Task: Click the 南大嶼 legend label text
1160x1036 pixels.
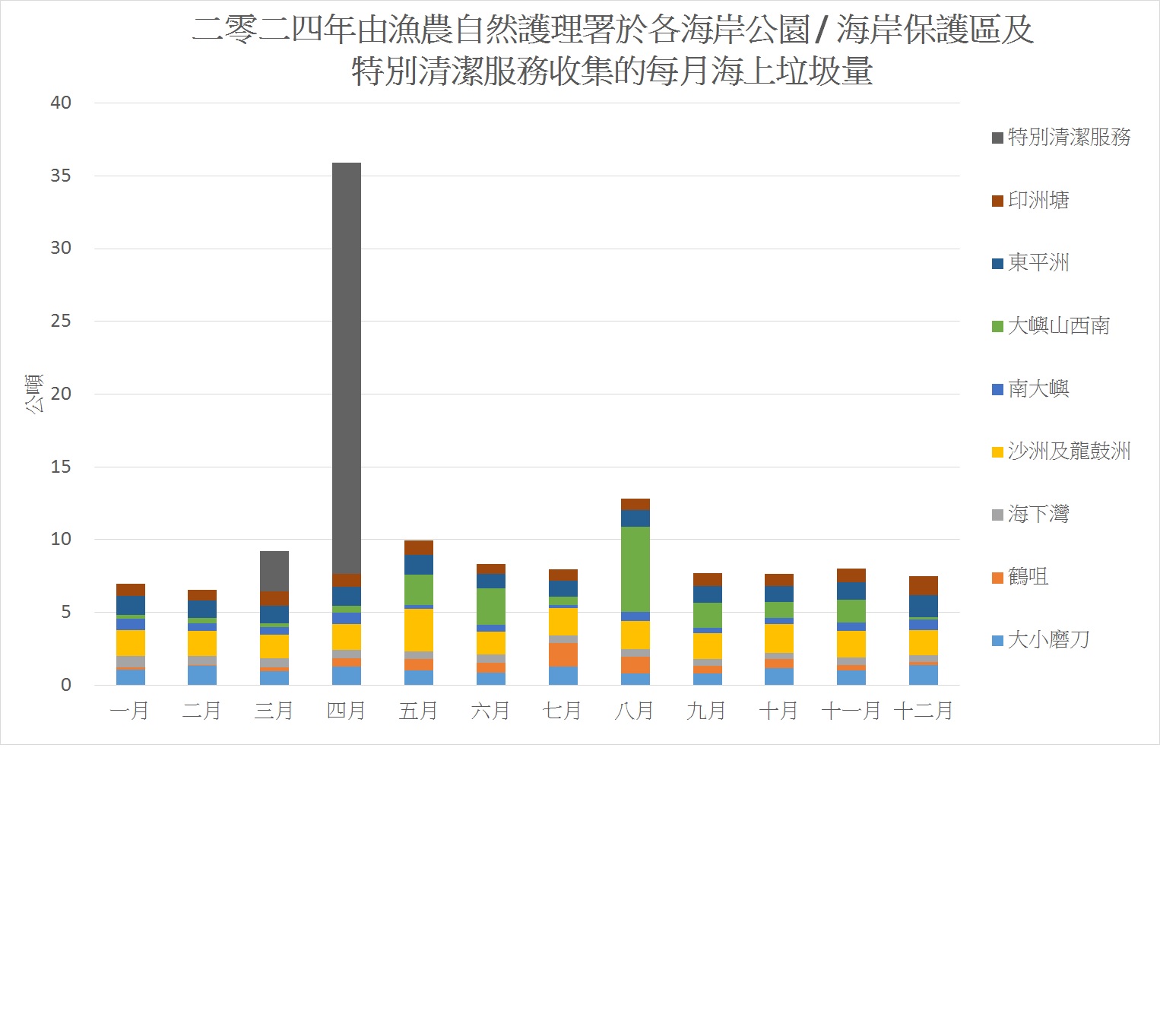Action: pyautogui.click(x=1038, y=389)
